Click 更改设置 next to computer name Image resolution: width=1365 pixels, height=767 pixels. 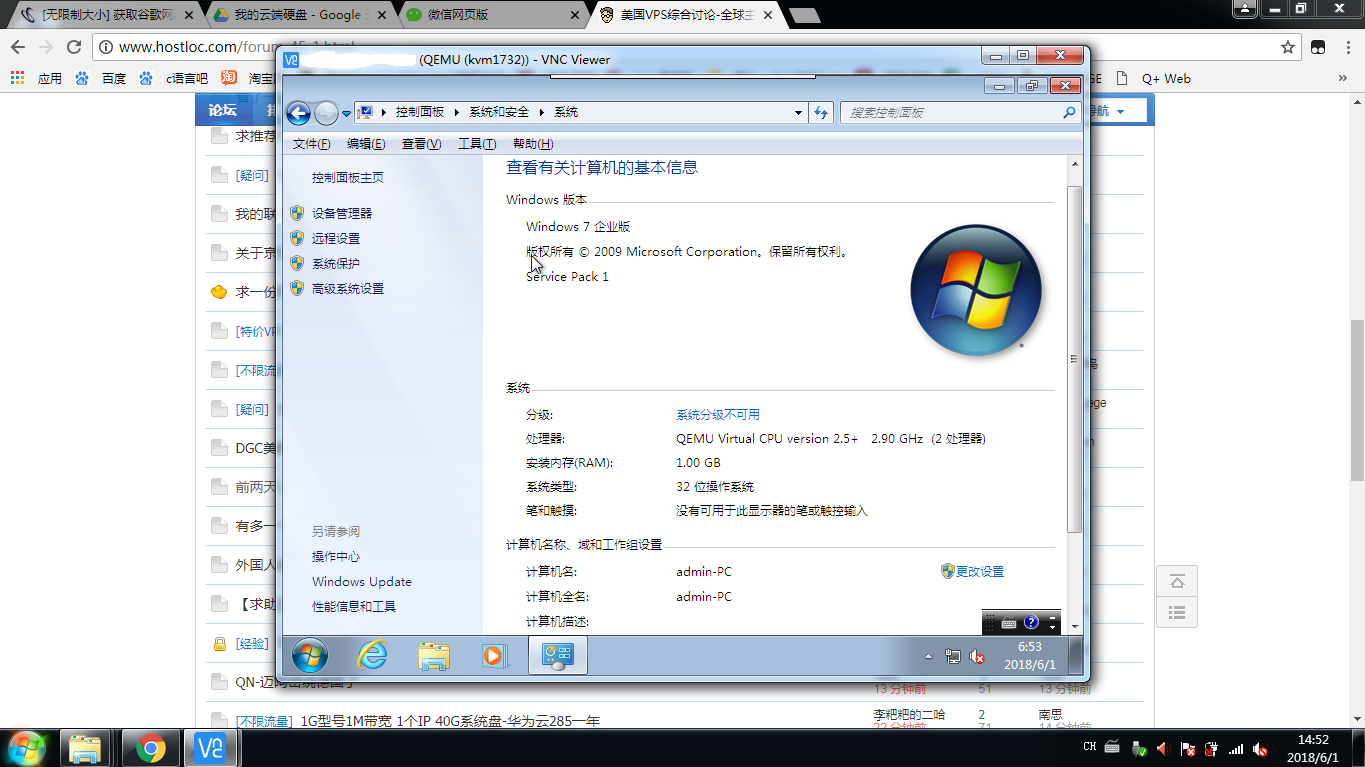coord(980,572)
